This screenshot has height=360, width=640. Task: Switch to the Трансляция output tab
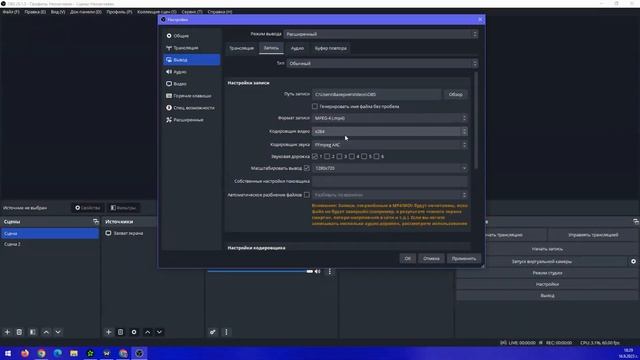241,48
